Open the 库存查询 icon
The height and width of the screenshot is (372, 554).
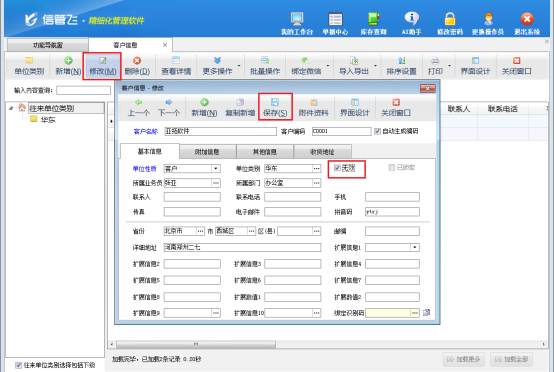373,19
